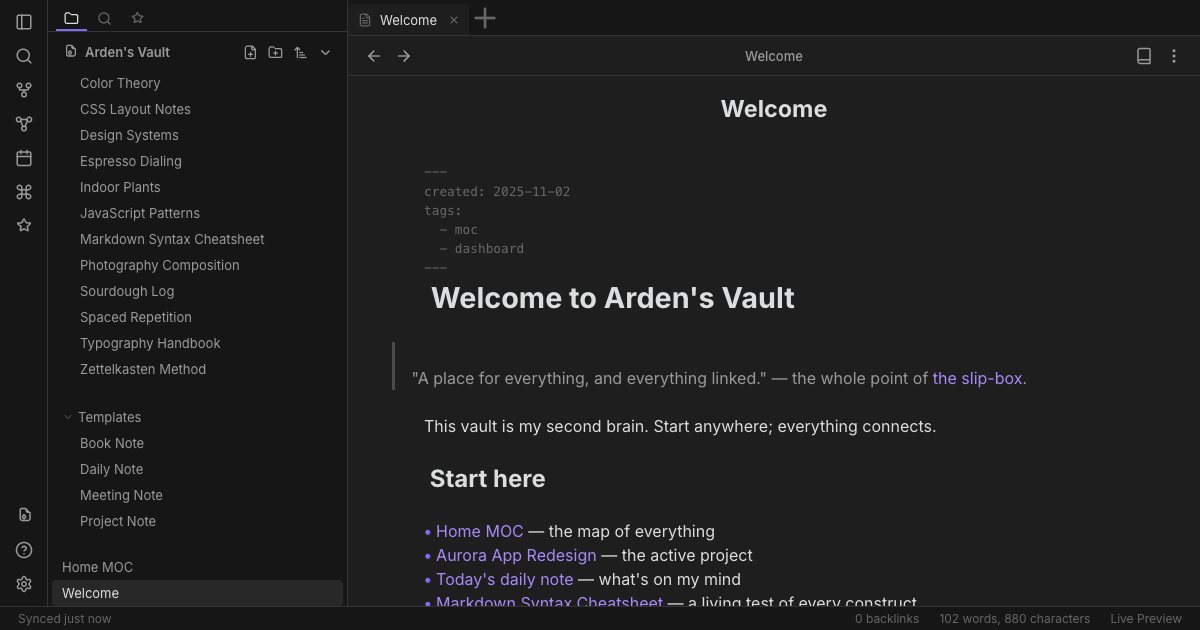Click the forked-branch graph icon in the ribbon
The width and height of the screenshot is (1200, 630).
click(24, 90)
